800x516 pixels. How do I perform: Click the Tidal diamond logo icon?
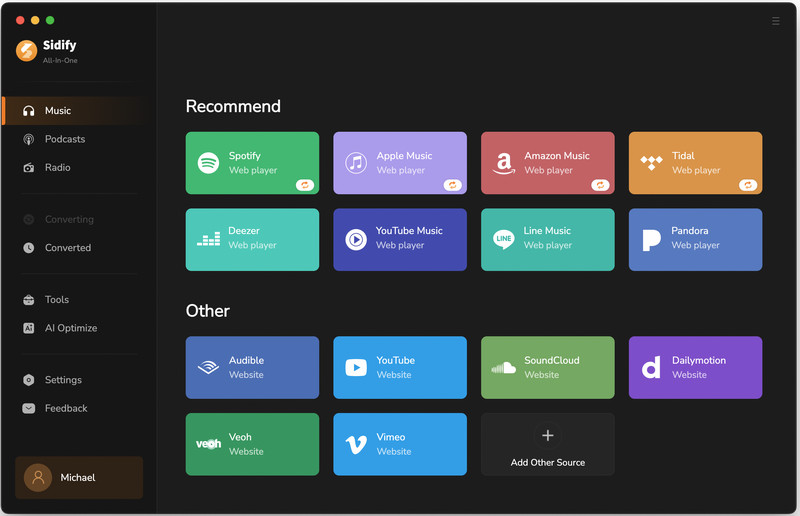[x=652, y=163]
